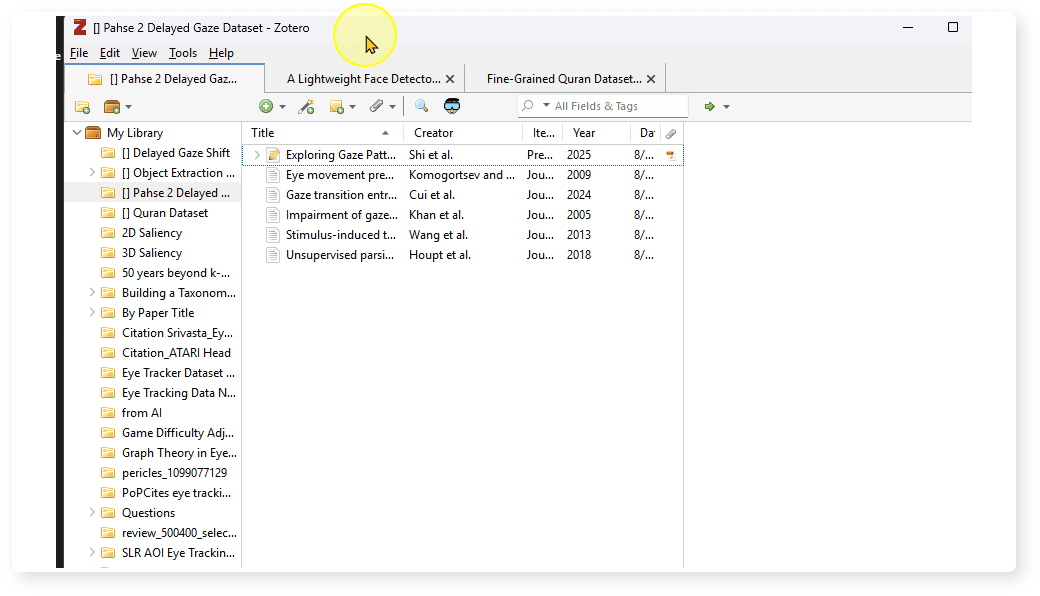1040x596 pixels.
Task: Expand the [] Object Extraction collection
Action: tap(92, 172)
